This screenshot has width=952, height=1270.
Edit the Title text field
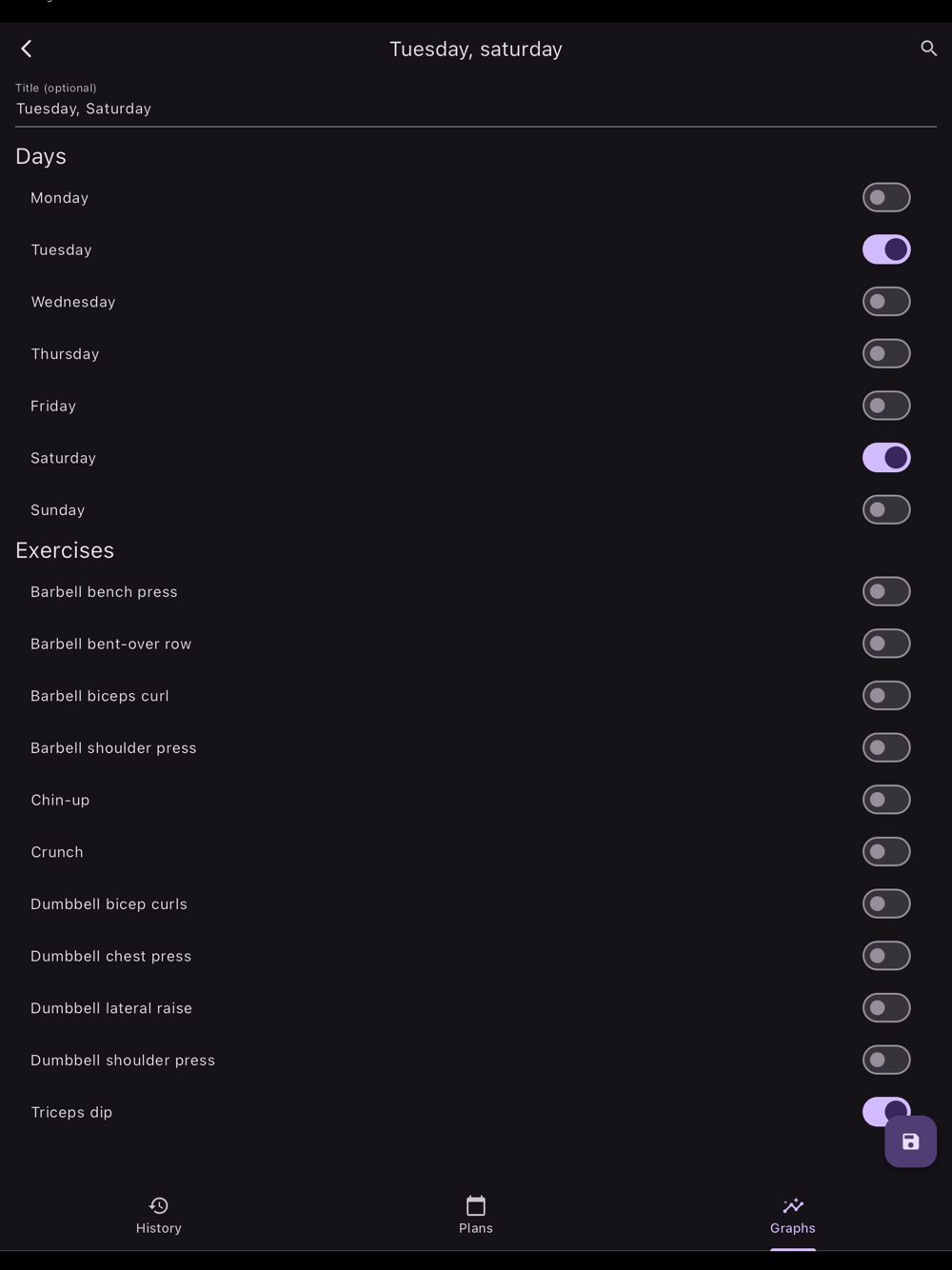[476, 109]
